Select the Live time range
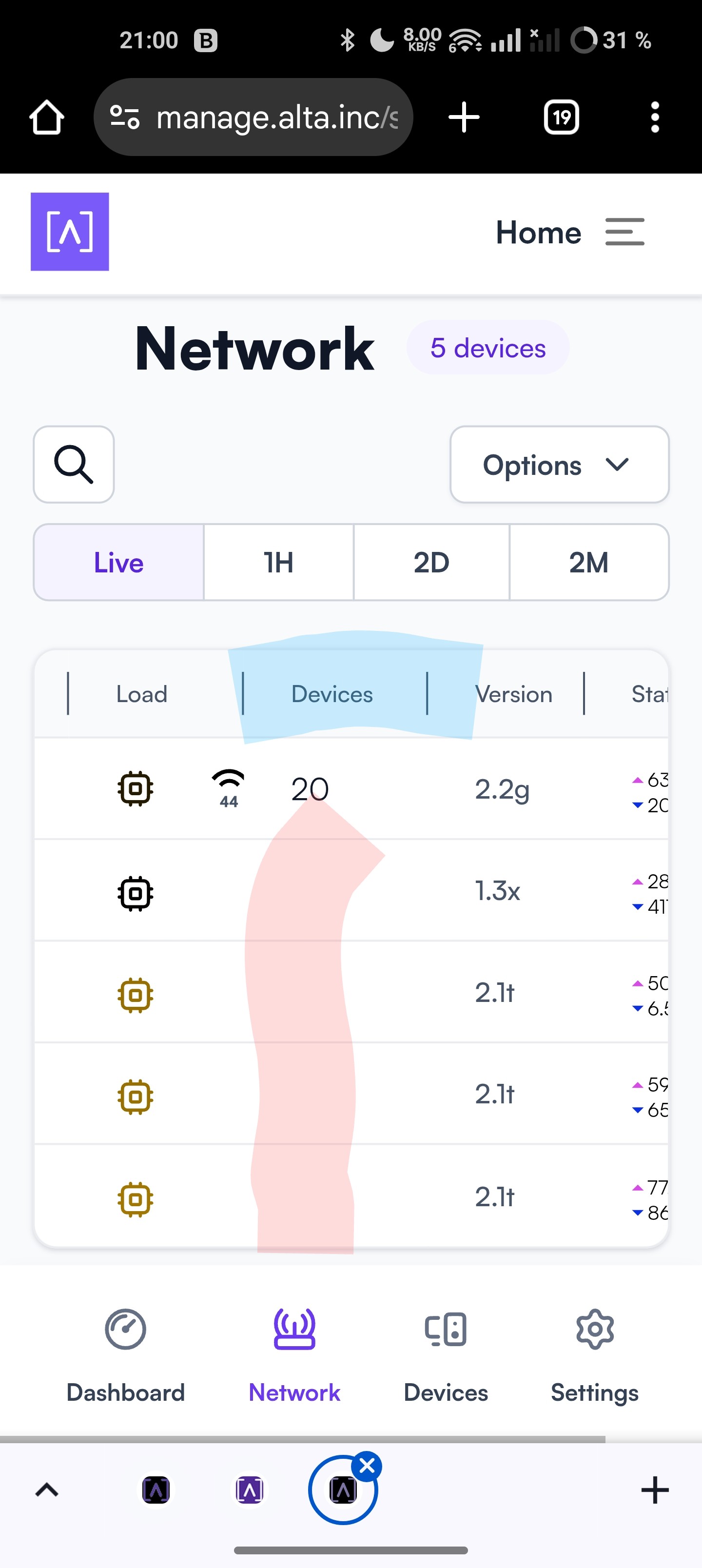The width and height of the screenshot is (702, 1568). tap(119, 563)
